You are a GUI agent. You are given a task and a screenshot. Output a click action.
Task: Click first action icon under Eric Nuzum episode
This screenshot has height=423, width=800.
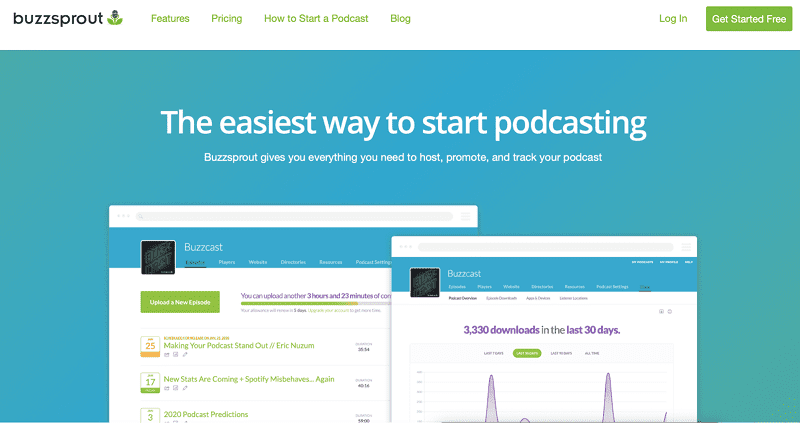pos(166,355)
